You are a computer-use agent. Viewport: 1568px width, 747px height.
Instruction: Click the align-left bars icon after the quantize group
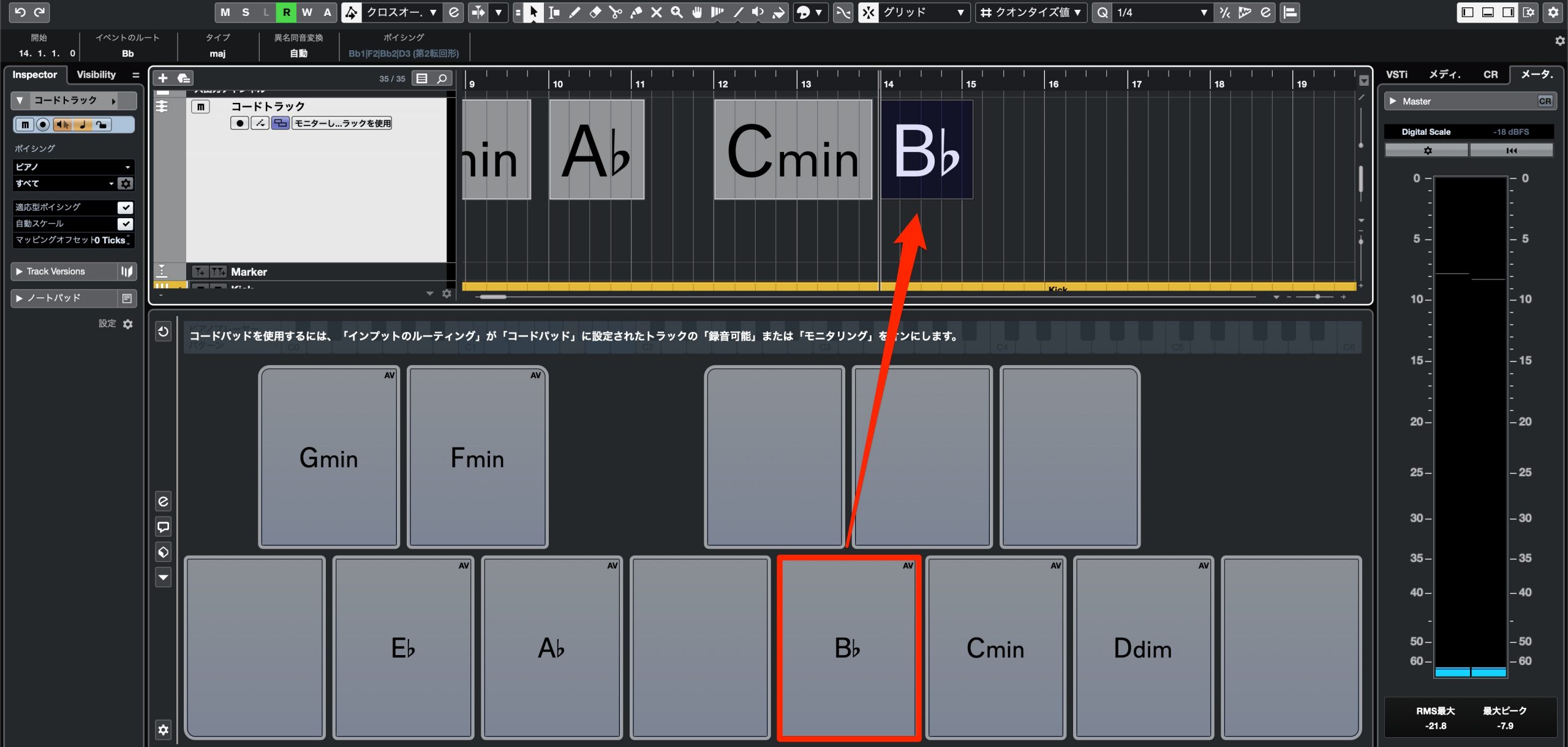point(1290,12)
